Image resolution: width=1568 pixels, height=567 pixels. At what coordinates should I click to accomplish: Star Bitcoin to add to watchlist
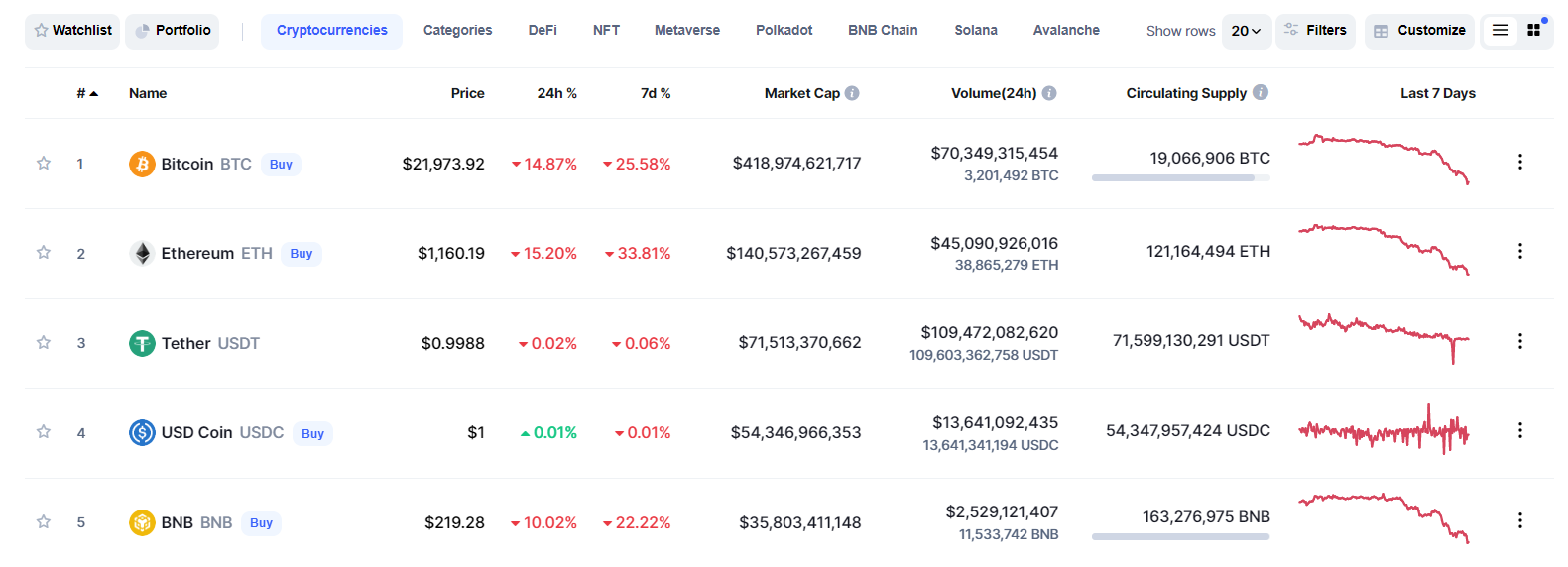44,163
